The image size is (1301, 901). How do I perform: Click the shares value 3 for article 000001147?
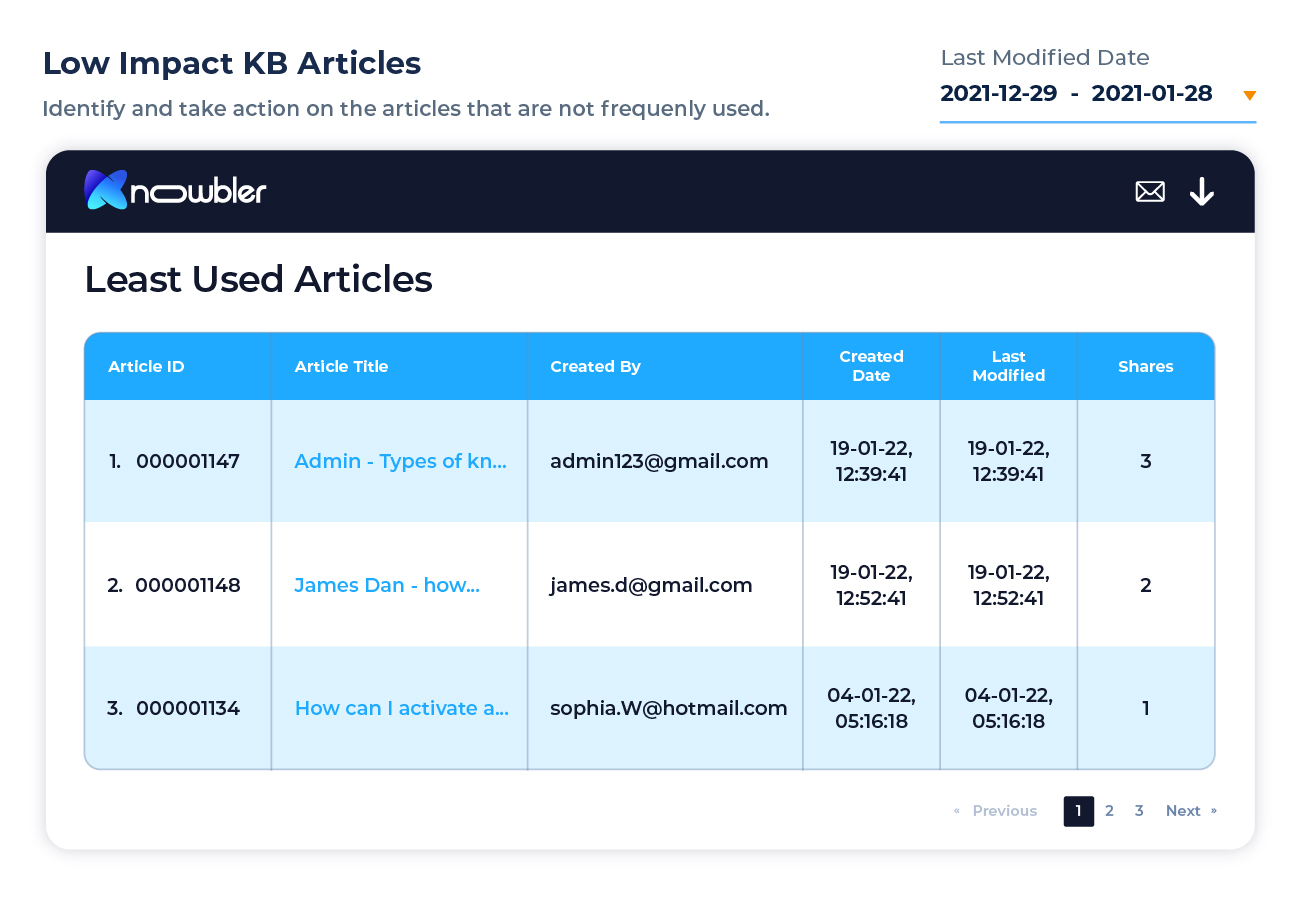tap(1146, 461)
